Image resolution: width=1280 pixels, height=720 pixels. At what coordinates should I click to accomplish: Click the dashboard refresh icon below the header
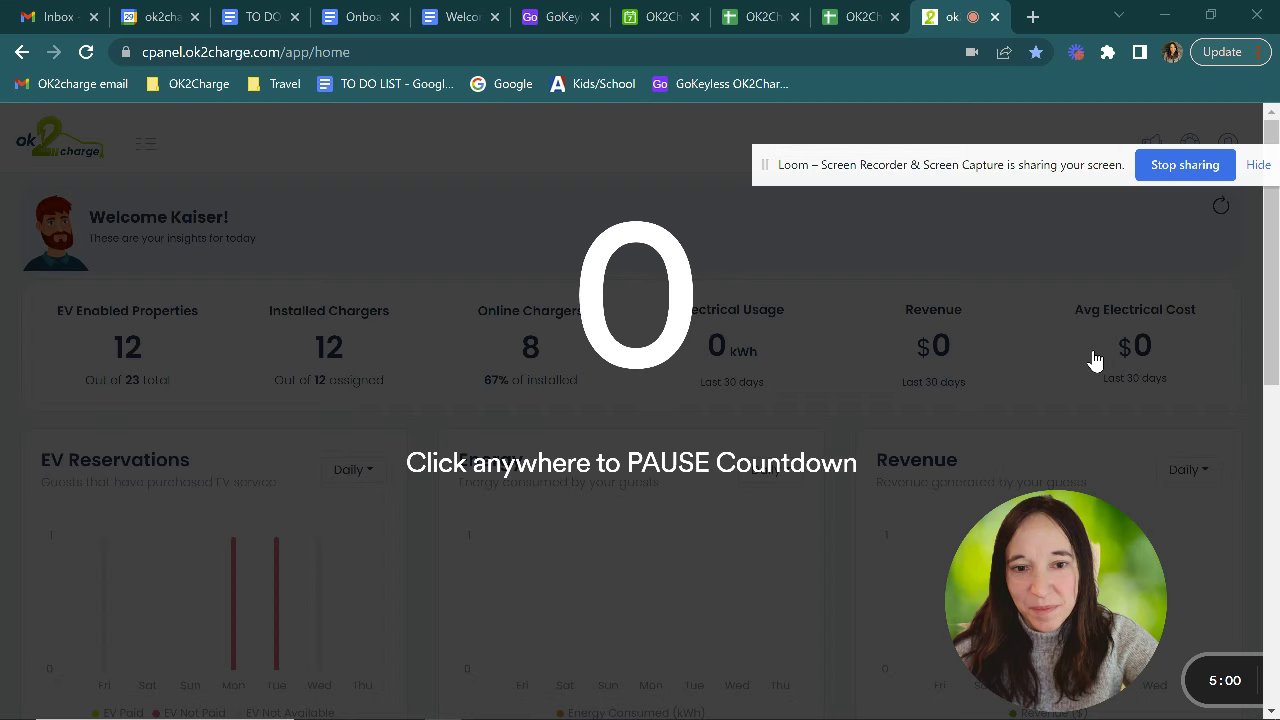[x=1221, y=206]
